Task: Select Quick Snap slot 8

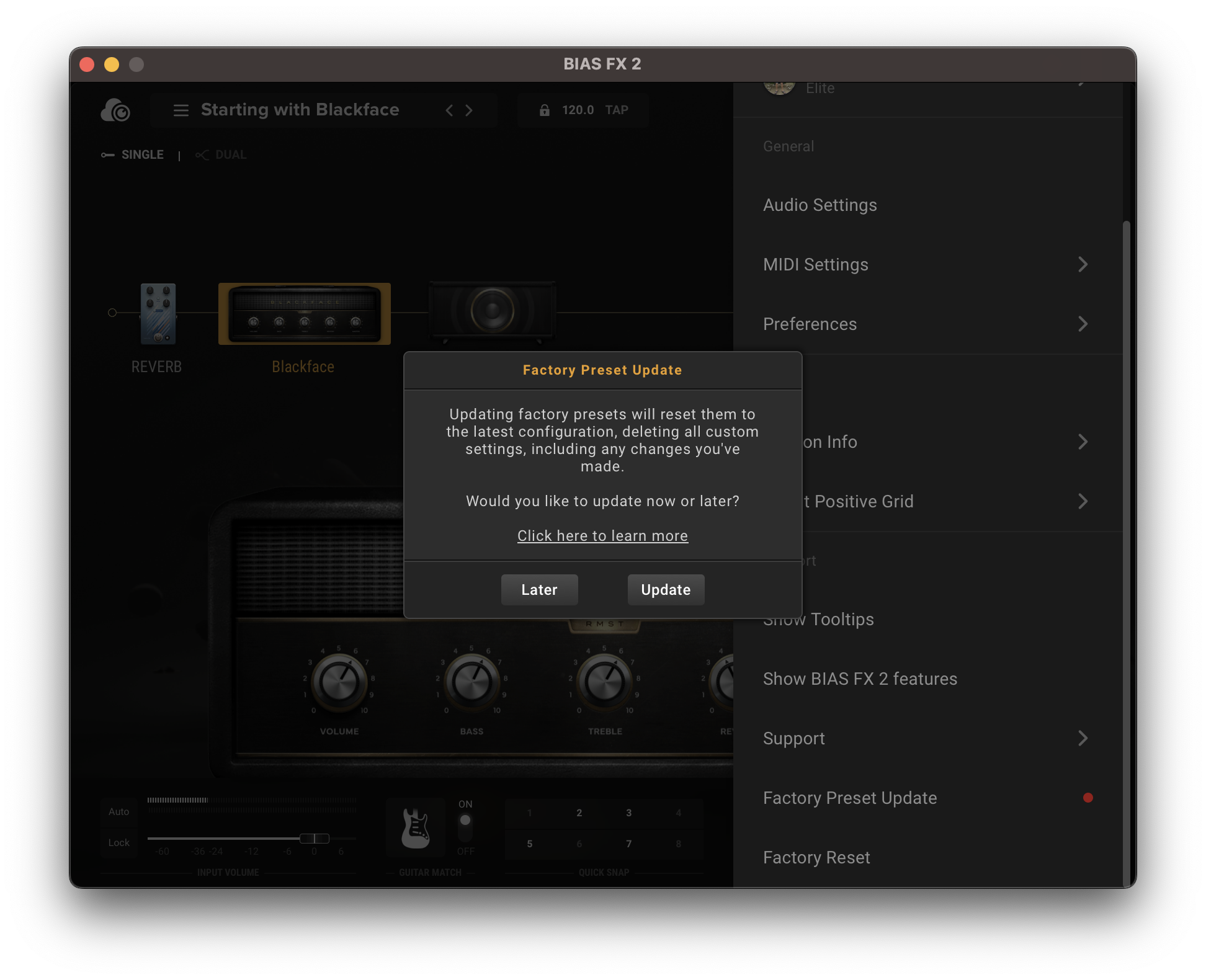Action: [679, 844]
